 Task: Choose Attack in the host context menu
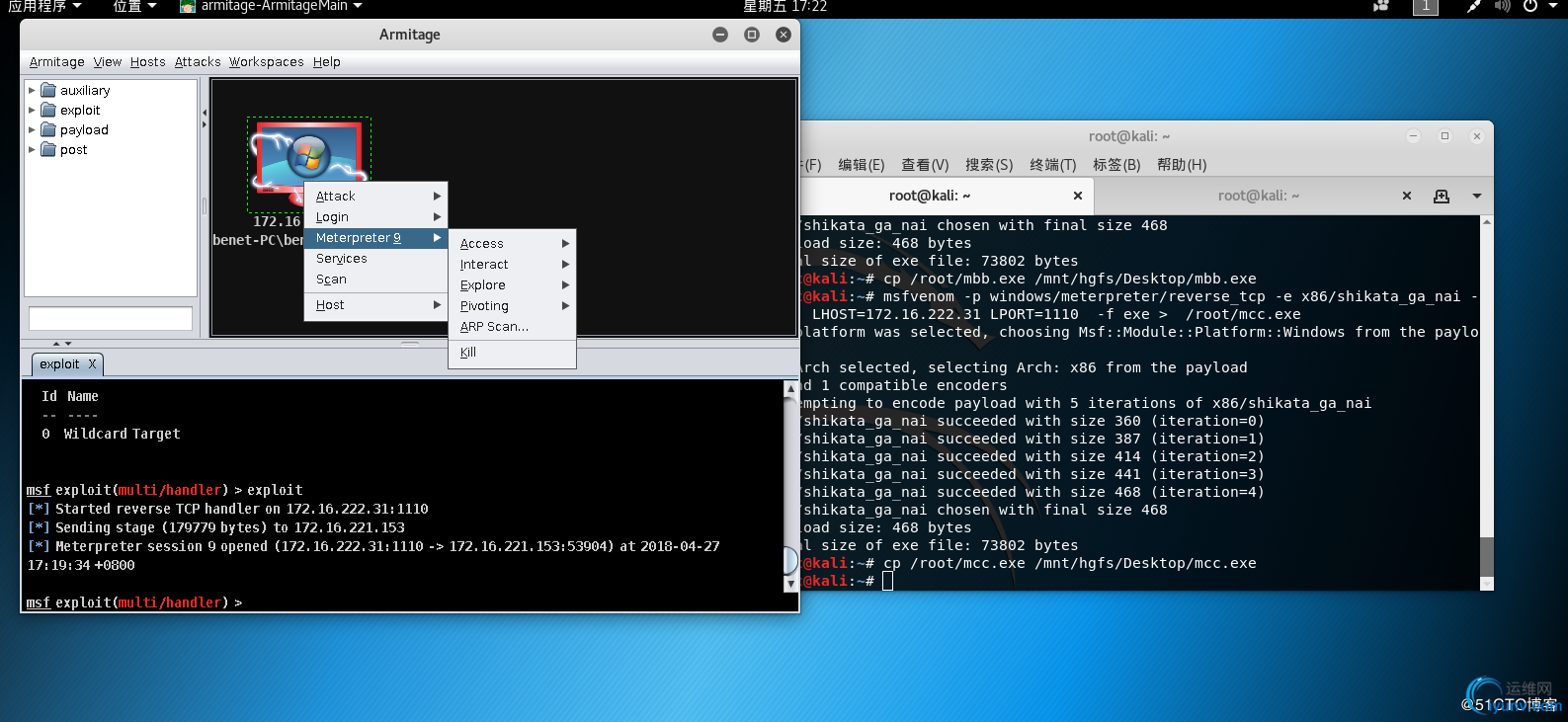point(376,196)
